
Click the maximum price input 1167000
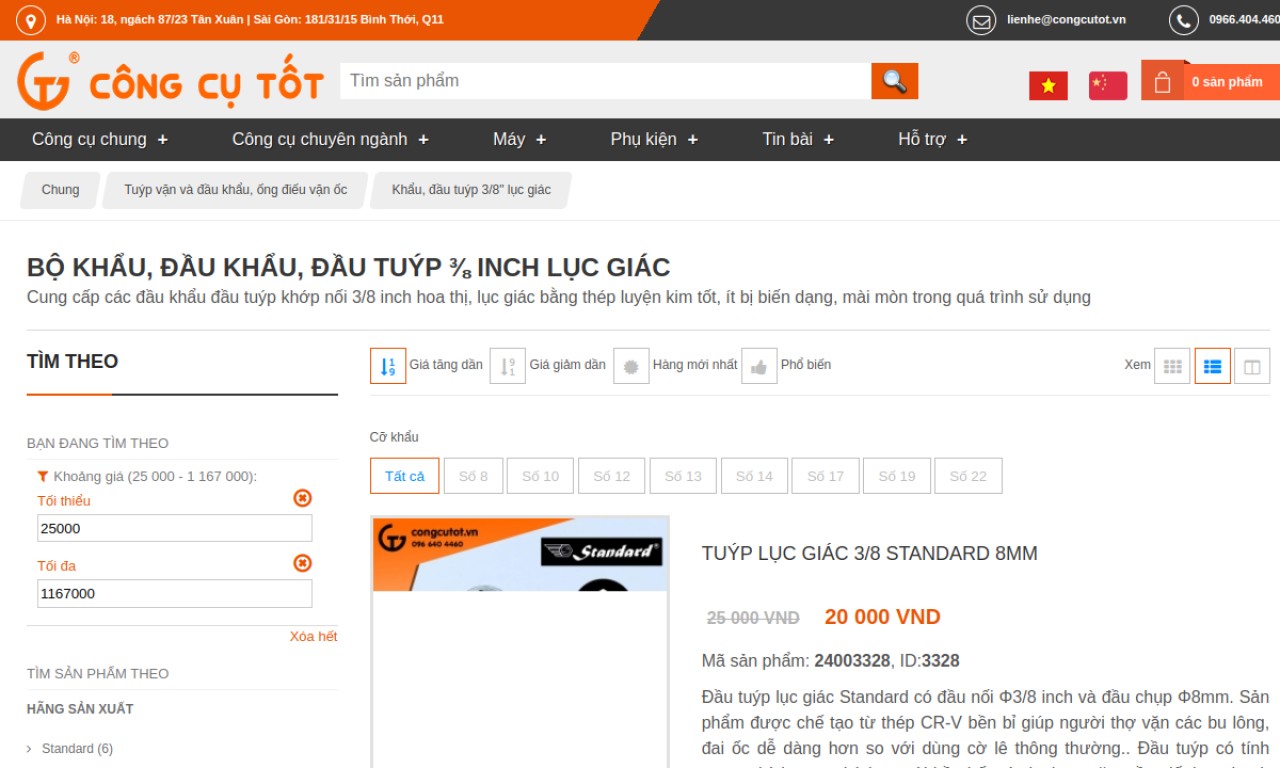point(175,593)
